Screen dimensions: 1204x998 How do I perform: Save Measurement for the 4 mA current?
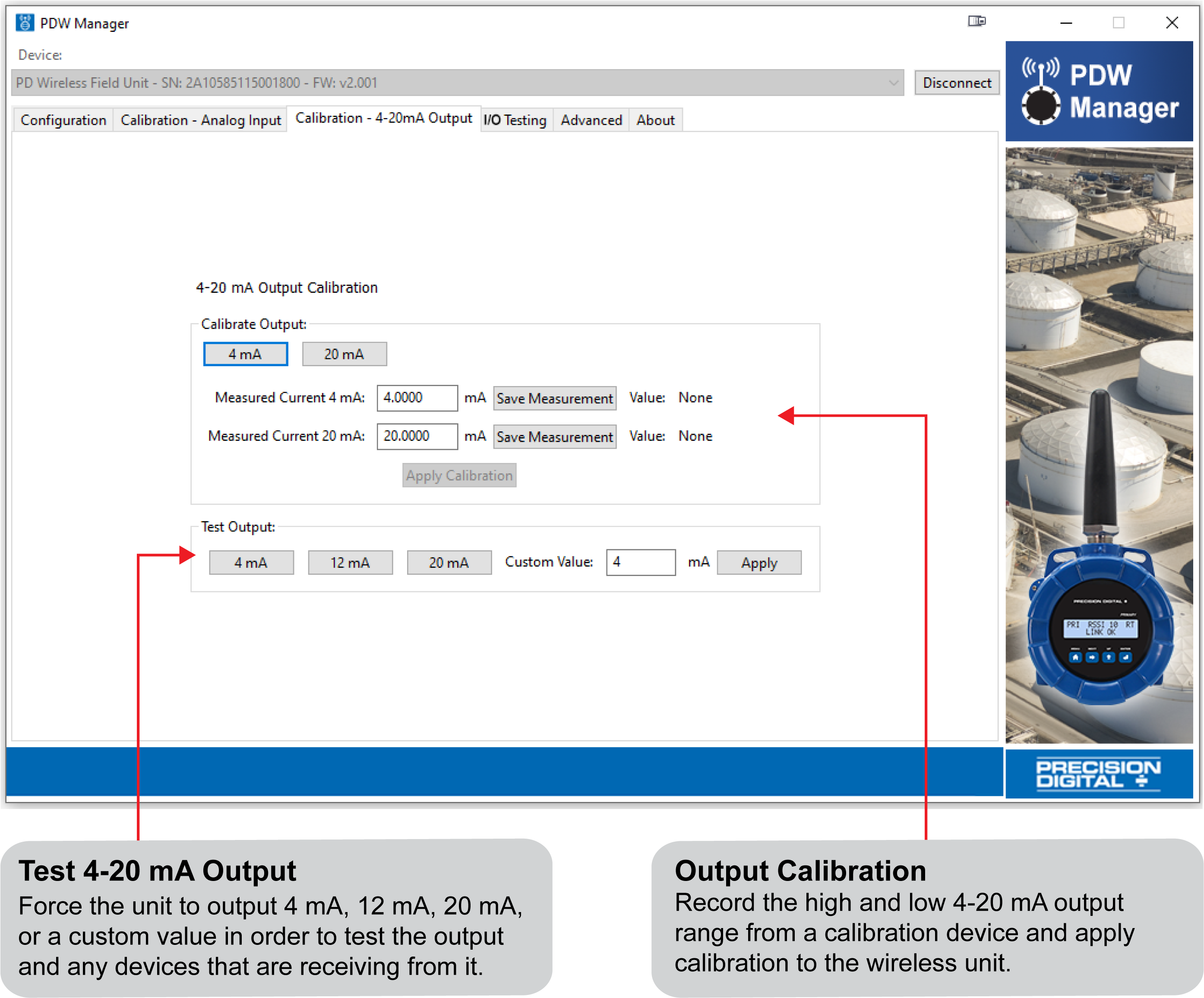coord(554,398)
